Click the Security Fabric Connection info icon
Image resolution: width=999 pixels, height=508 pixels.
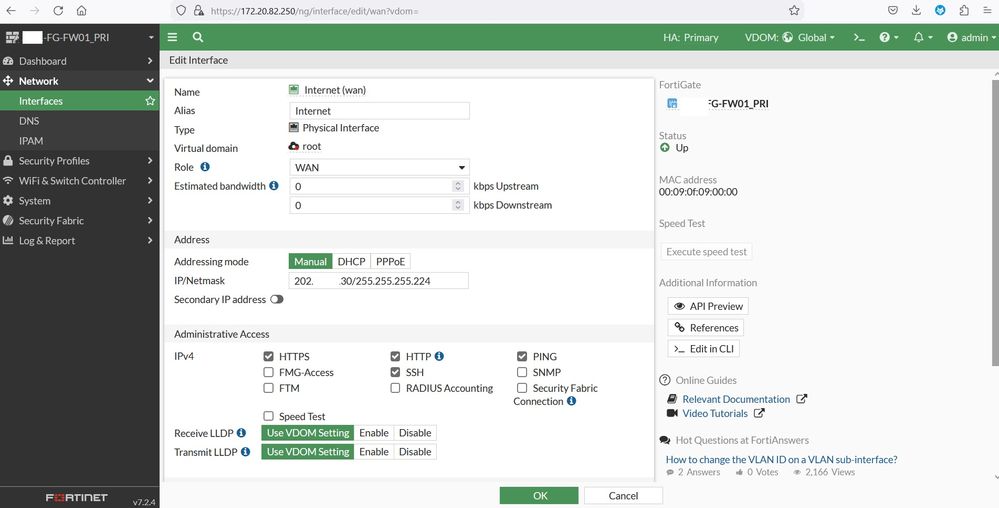point(571,401)
